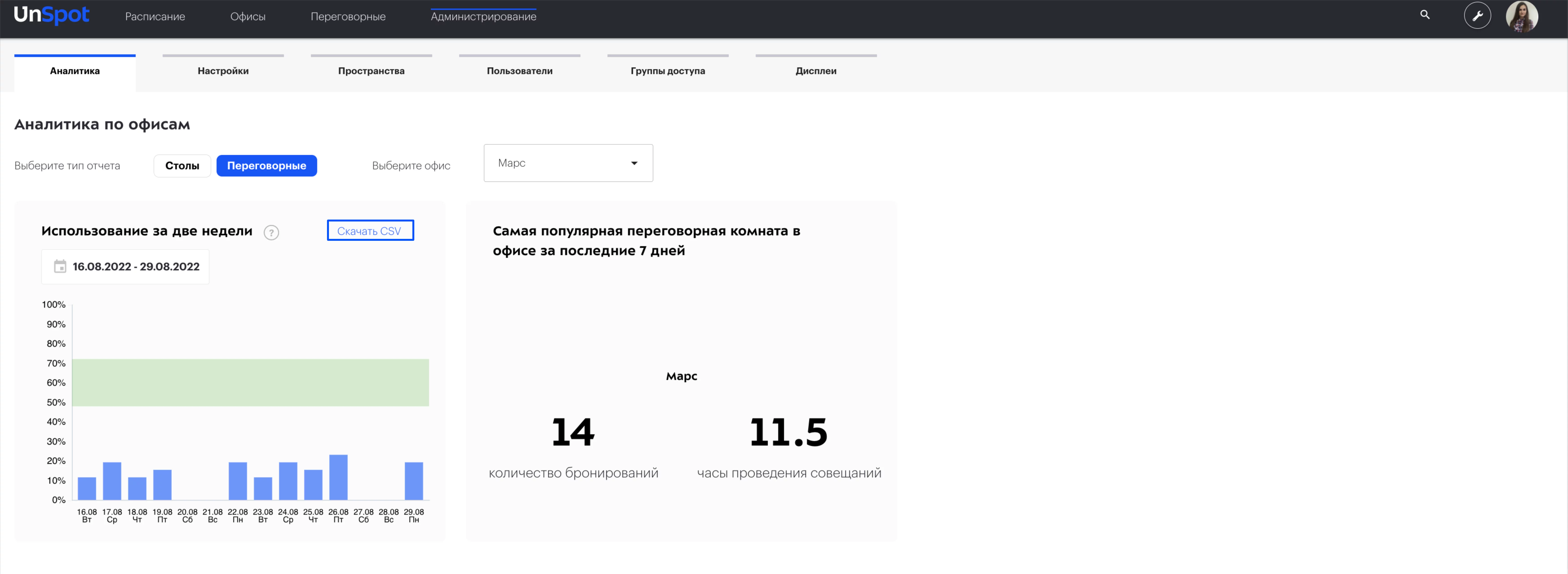Click the 26.08 Пт chart bar
1568x574 pixels.
[x=339, y=477]
